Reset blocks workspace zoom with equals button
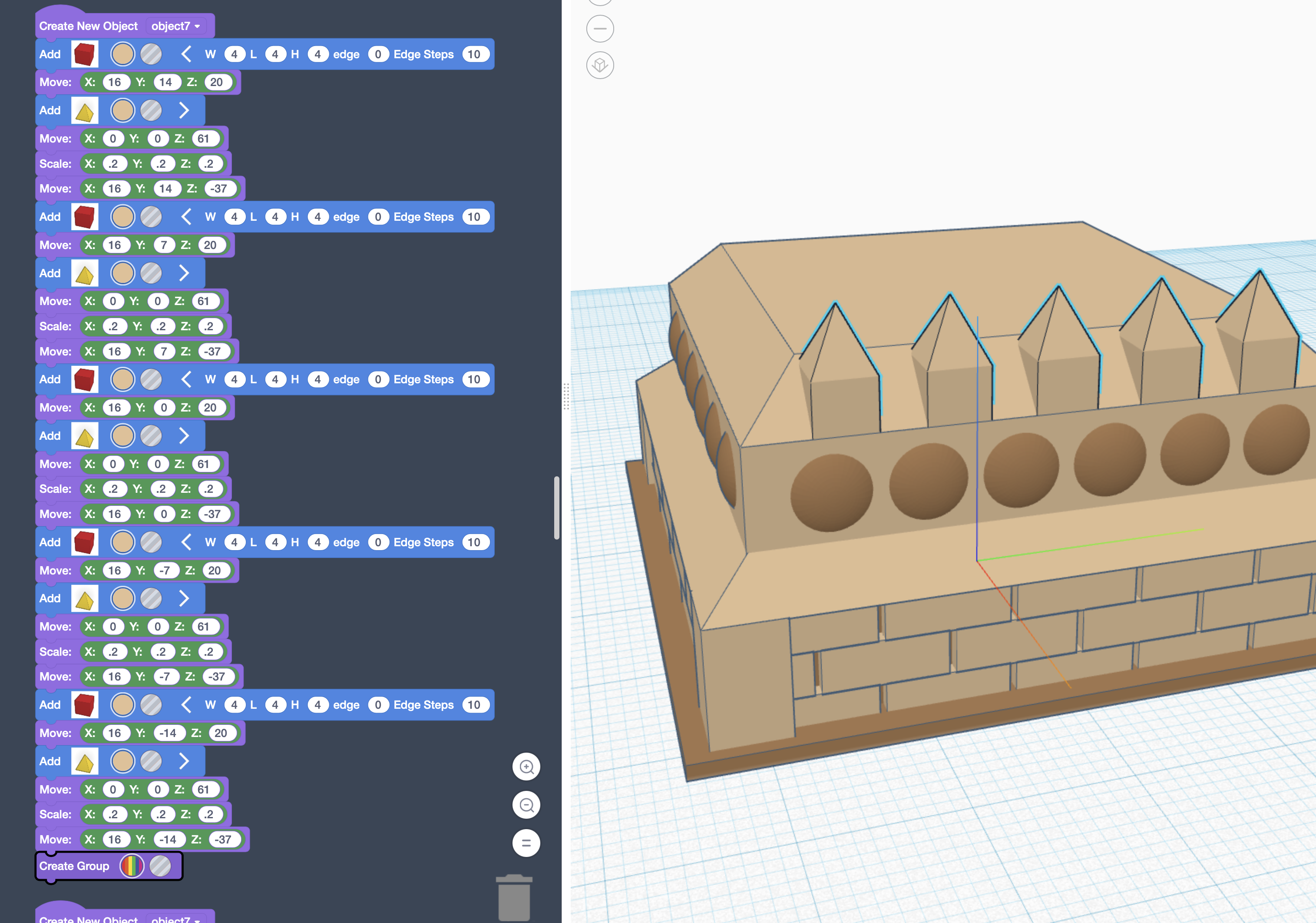Viewport: 1316px width, 923px height. click(526, 843)
